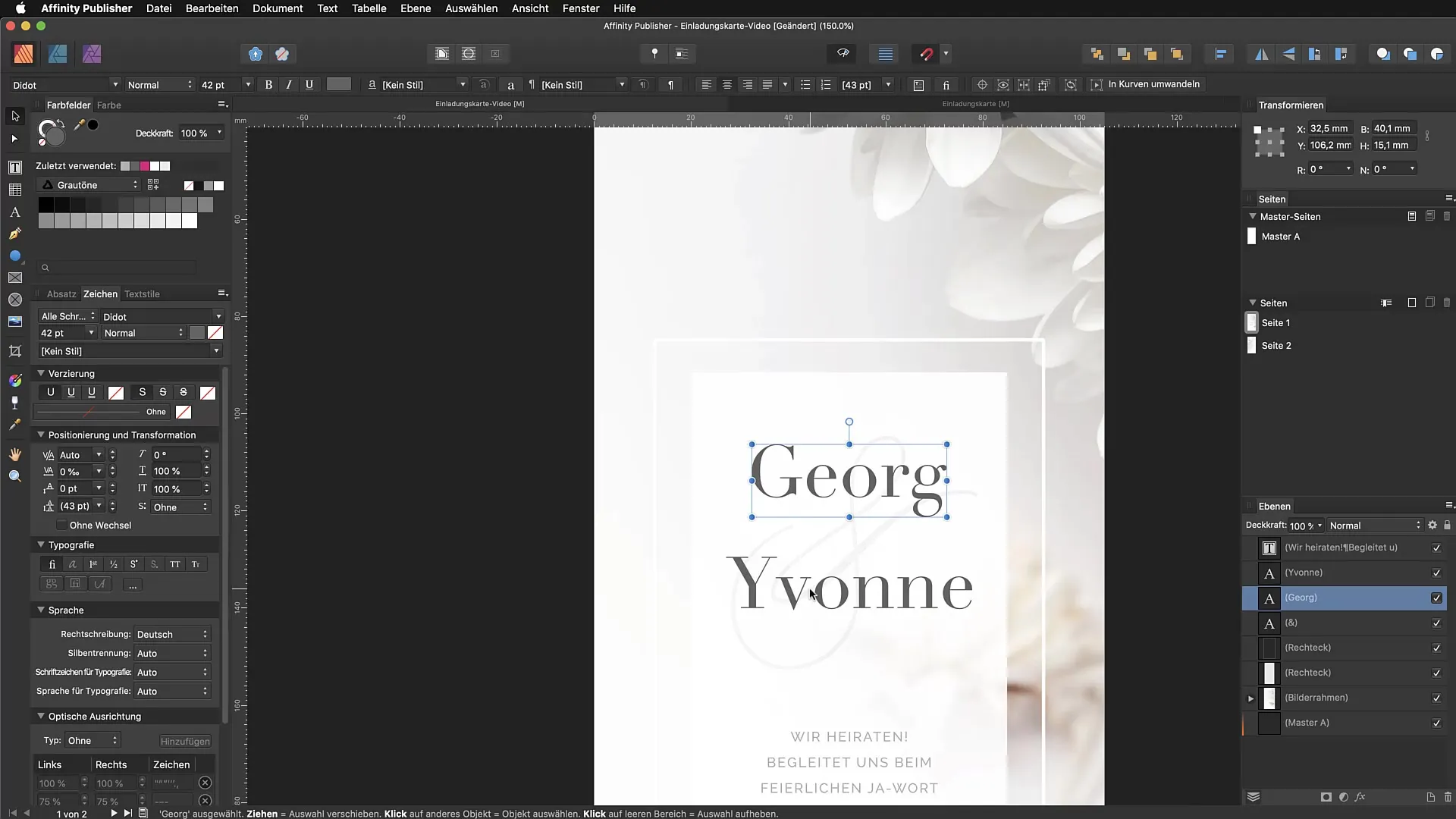Align text left in toolbar

(707, 85)
